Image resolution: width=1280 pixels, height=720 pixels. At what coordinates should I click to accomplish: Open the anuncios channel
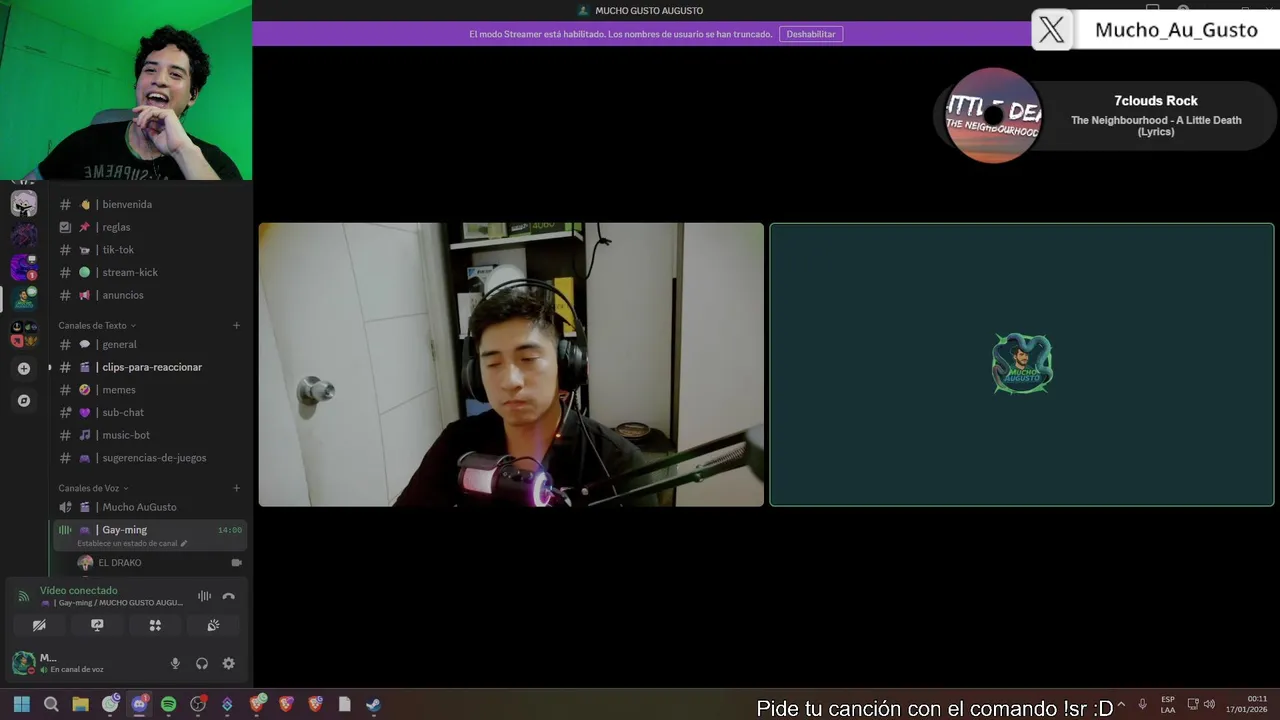(x=150, y=295)
